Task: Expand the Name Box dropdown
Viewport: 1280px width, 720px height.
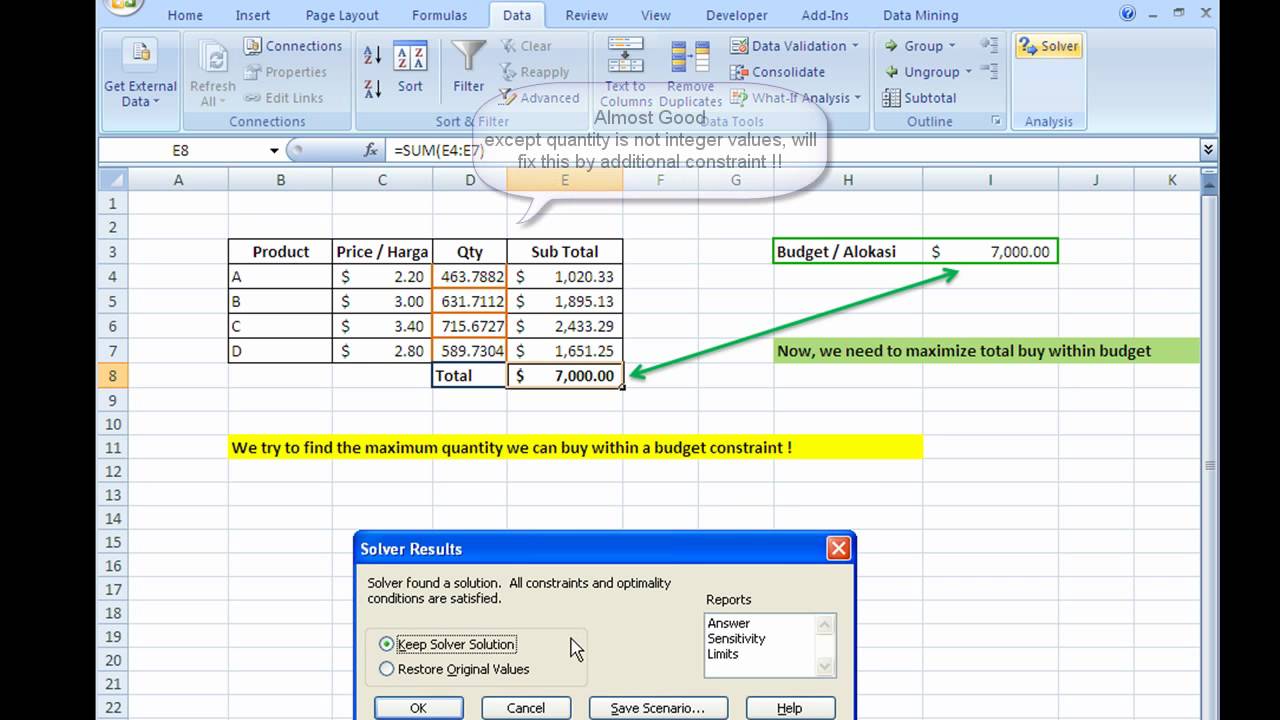Action: [x=274, y=150]
